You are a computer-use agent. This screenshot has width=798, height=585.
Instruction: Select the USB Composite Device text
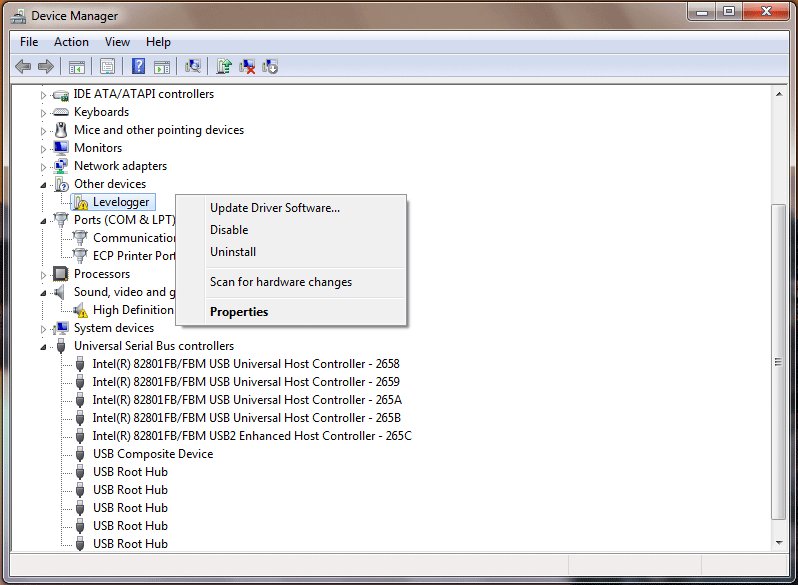[x=153, y=454]
